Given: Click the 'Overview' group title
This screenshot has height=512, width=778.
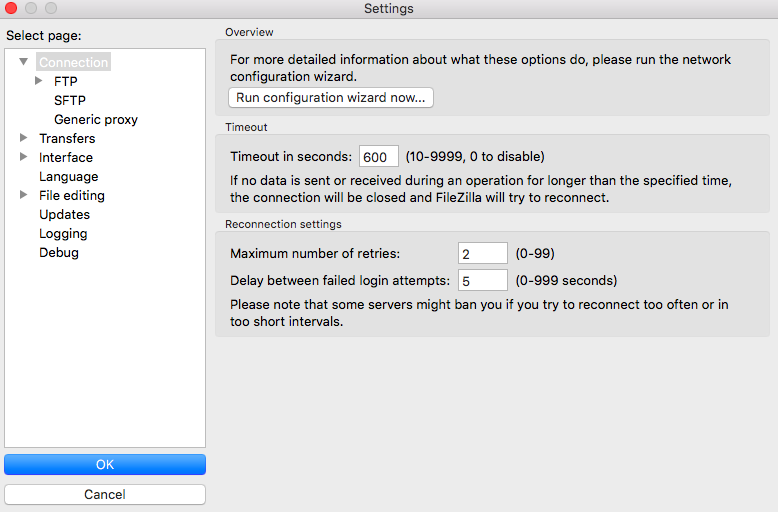Looking at the screenshot, I should click(x=249, y=32).
